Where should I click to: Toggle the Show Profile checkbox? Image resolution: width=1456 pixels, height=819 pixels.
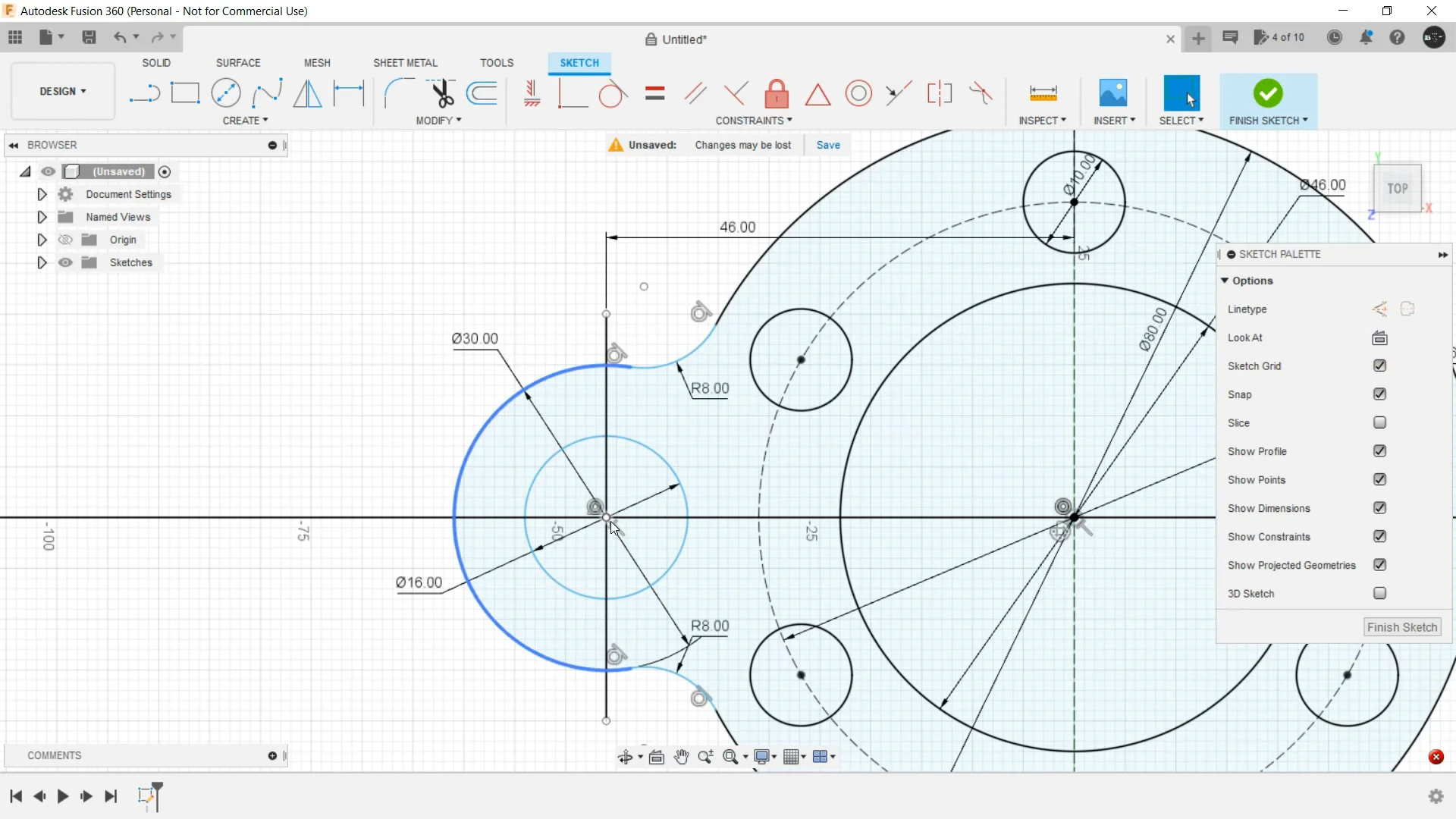tap(1380, 451)
